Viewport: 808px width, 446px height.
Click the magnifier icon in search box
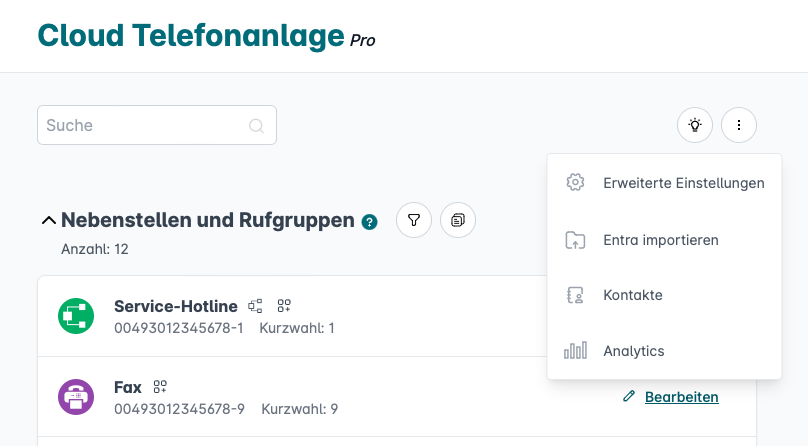(x=256, y=126)
